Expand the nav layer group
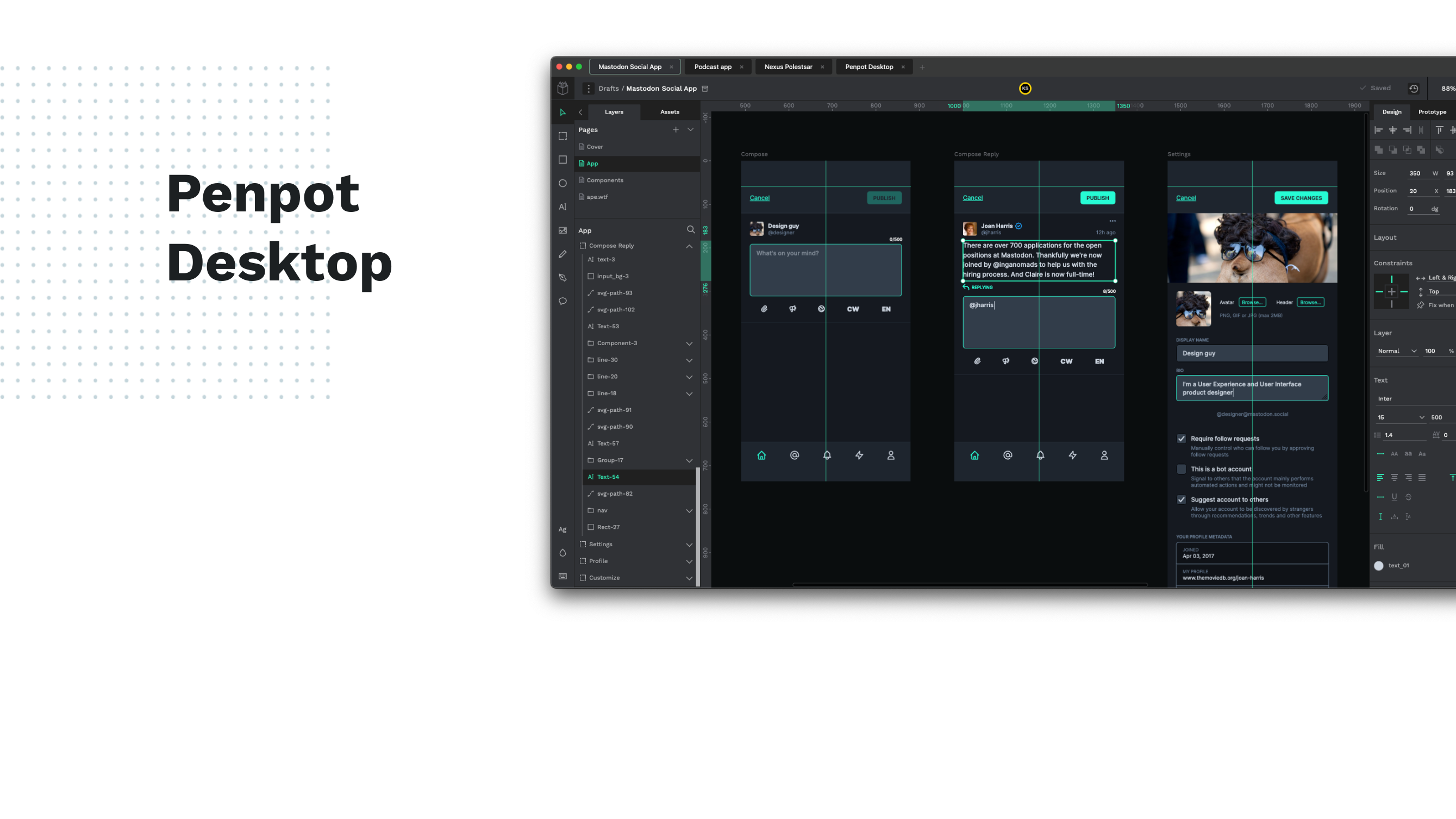1456x819 pixels. coord(689,511)
